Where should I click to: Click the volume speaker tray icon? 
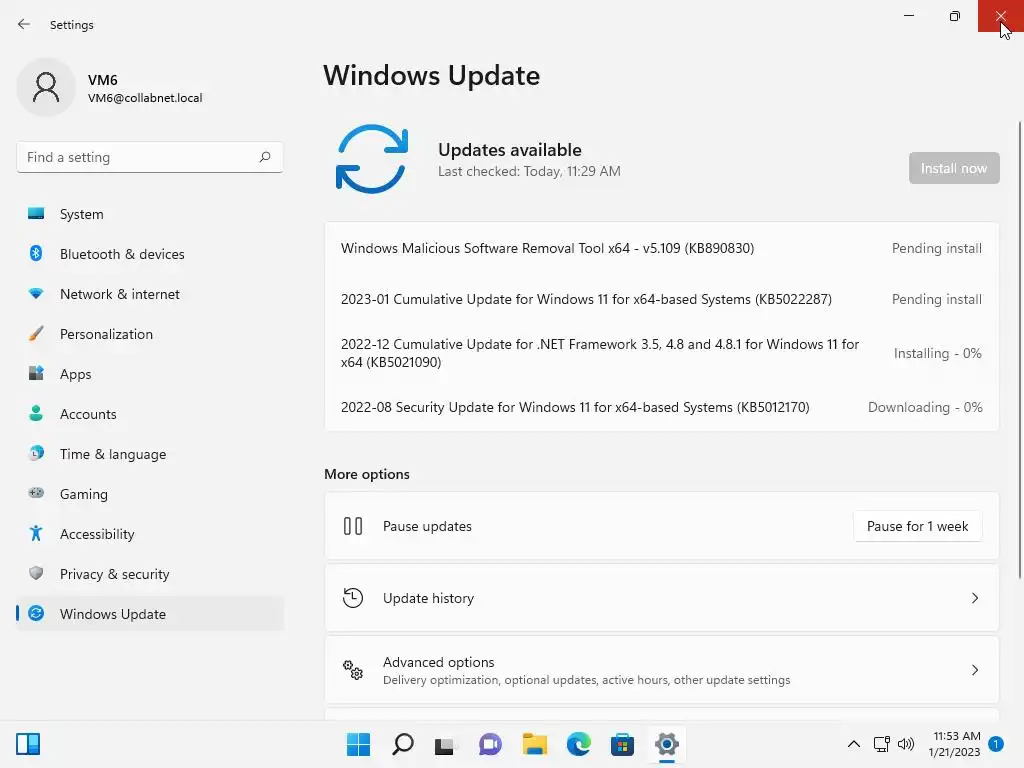click(906, 744)
